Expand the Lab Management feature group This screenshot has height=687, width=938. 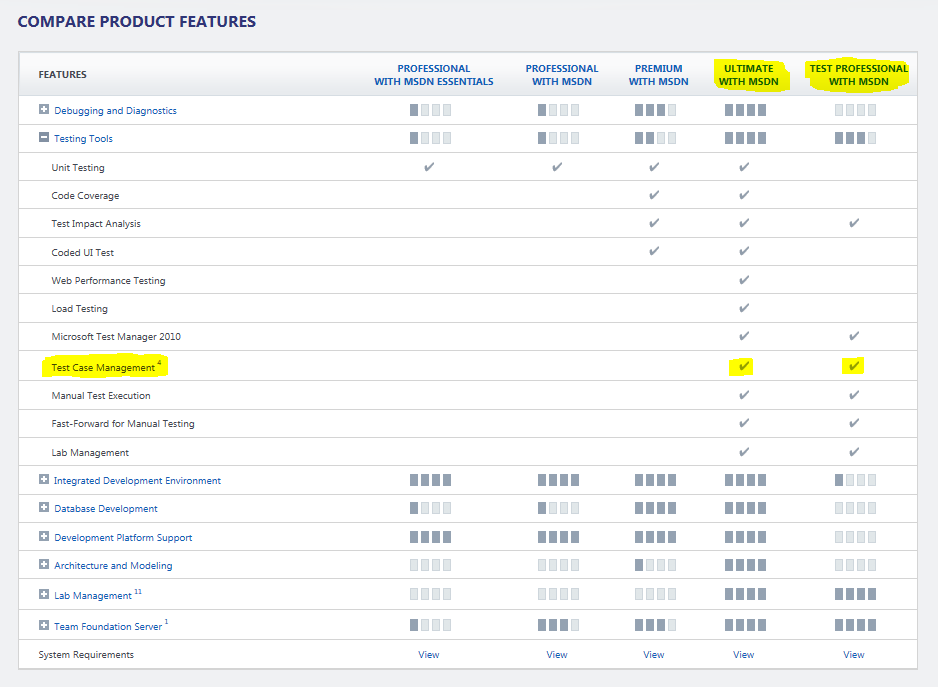[x=44, y=594]
